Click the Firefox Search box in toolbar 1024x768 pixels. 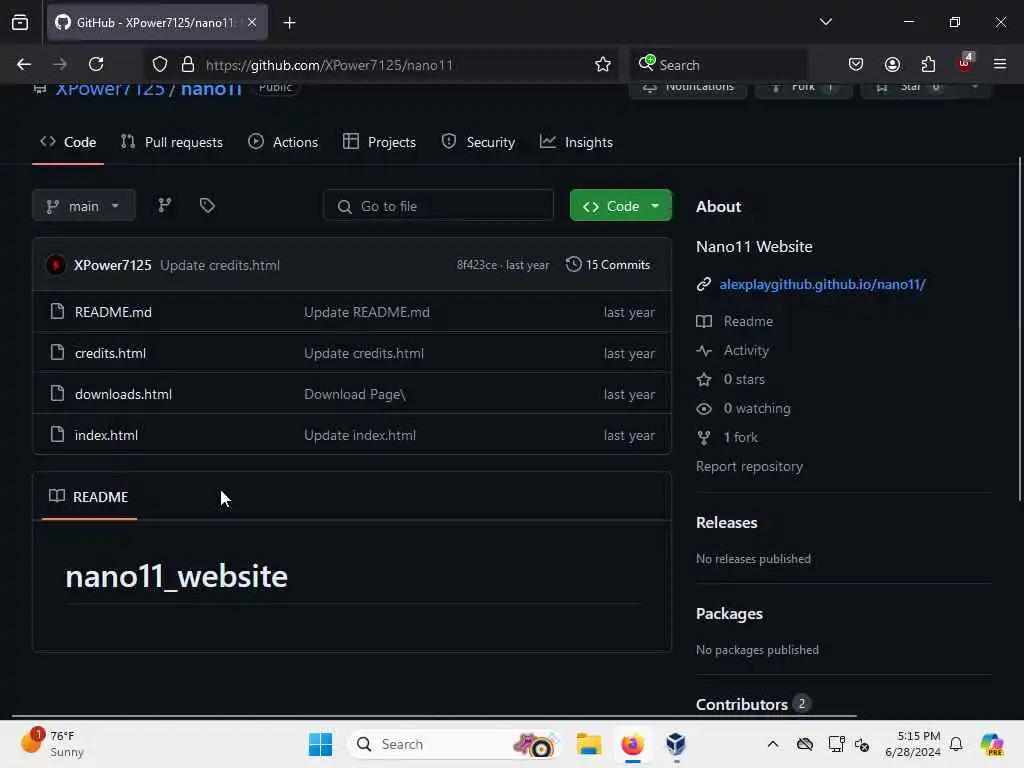click(718, 65)
